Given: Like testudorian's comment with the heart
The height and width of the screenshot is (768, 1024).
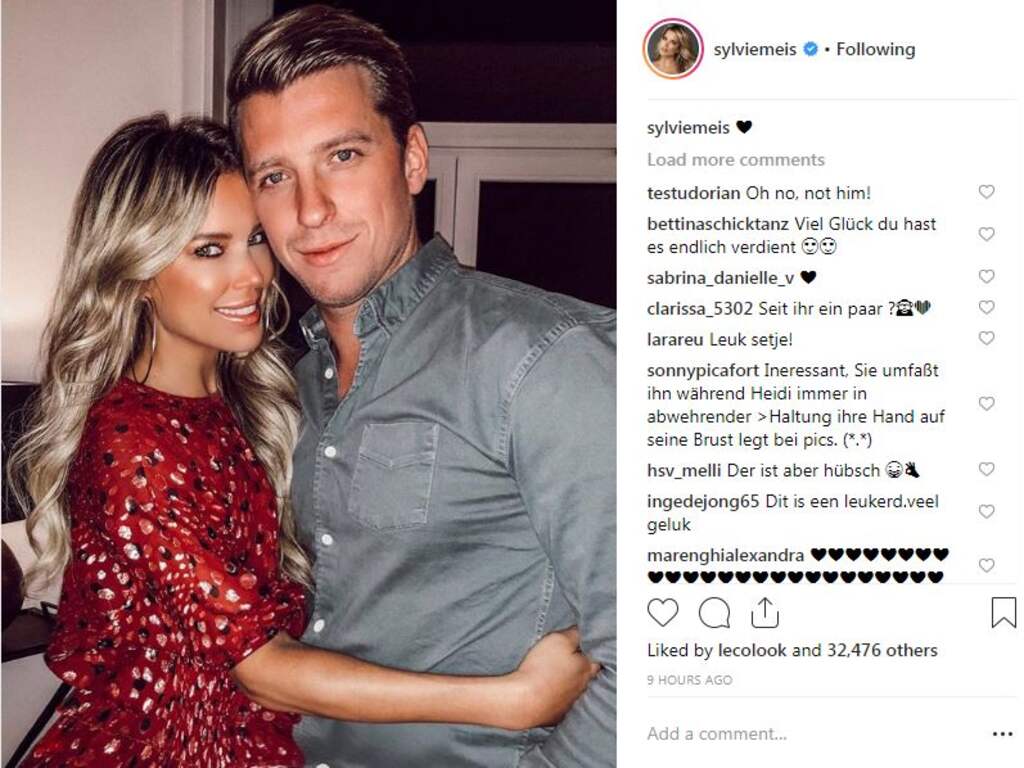Looking at the screenshot, I should coord(986,191).
